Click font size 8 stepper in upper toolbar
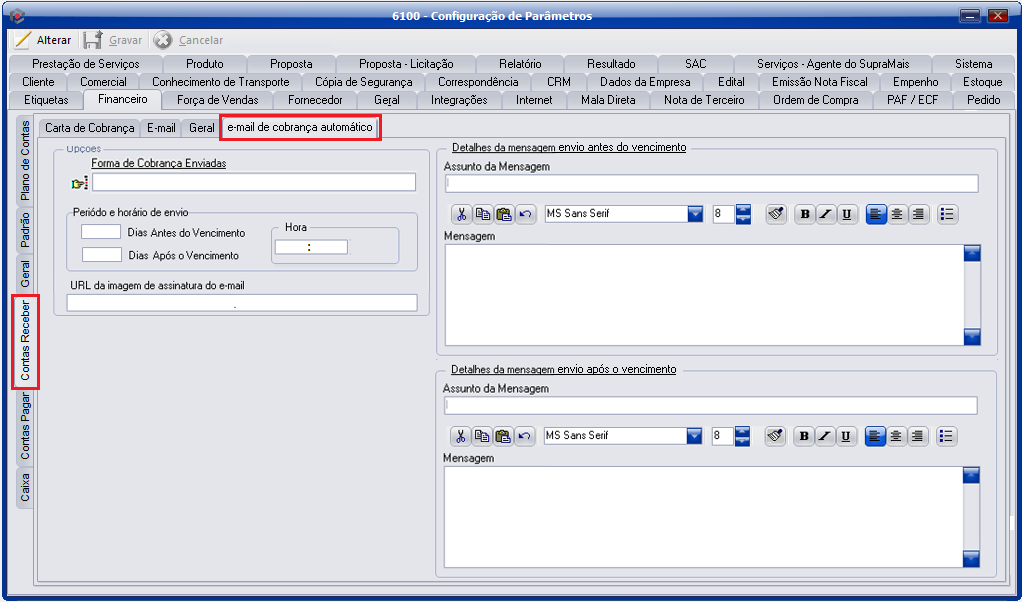The width and height of the screenshot is (1022, 602). 743,214
